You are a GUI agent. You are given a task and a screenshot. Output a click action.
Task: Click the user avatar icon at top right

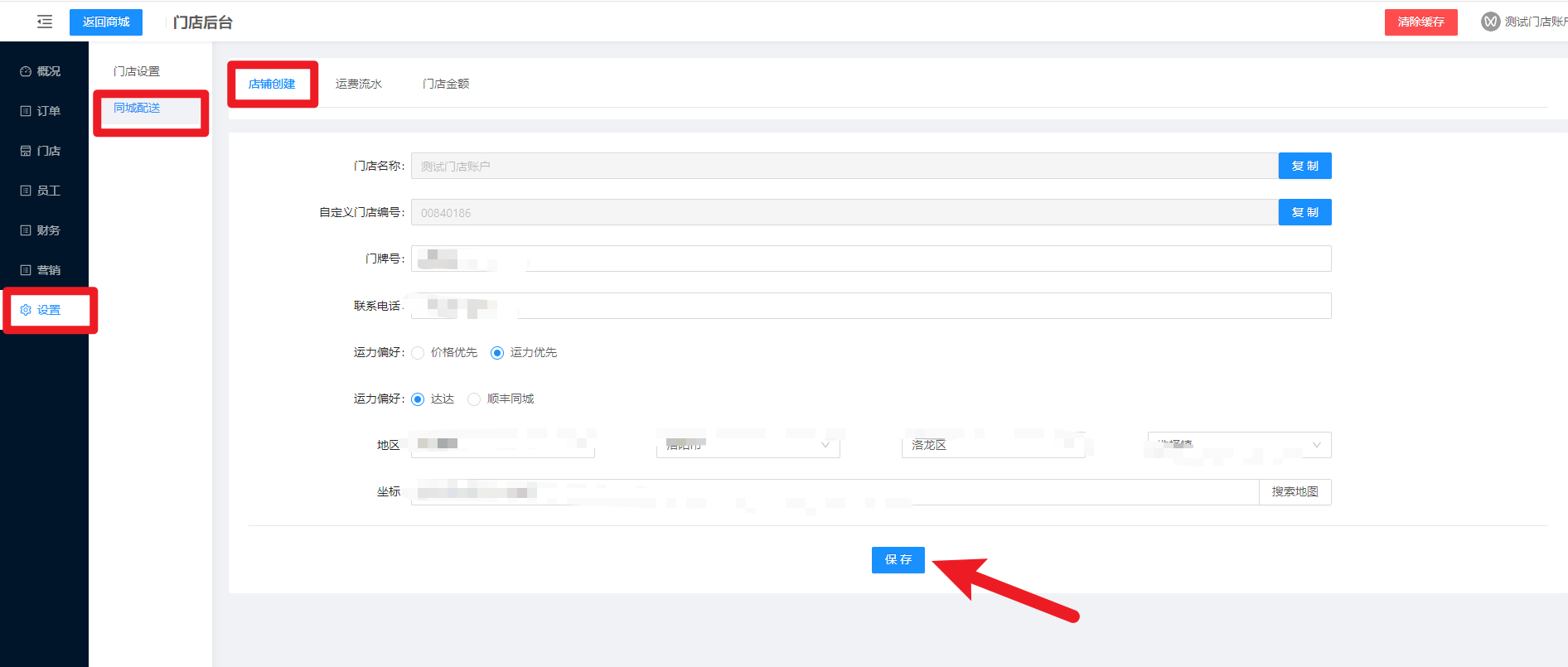[1490, 22]
